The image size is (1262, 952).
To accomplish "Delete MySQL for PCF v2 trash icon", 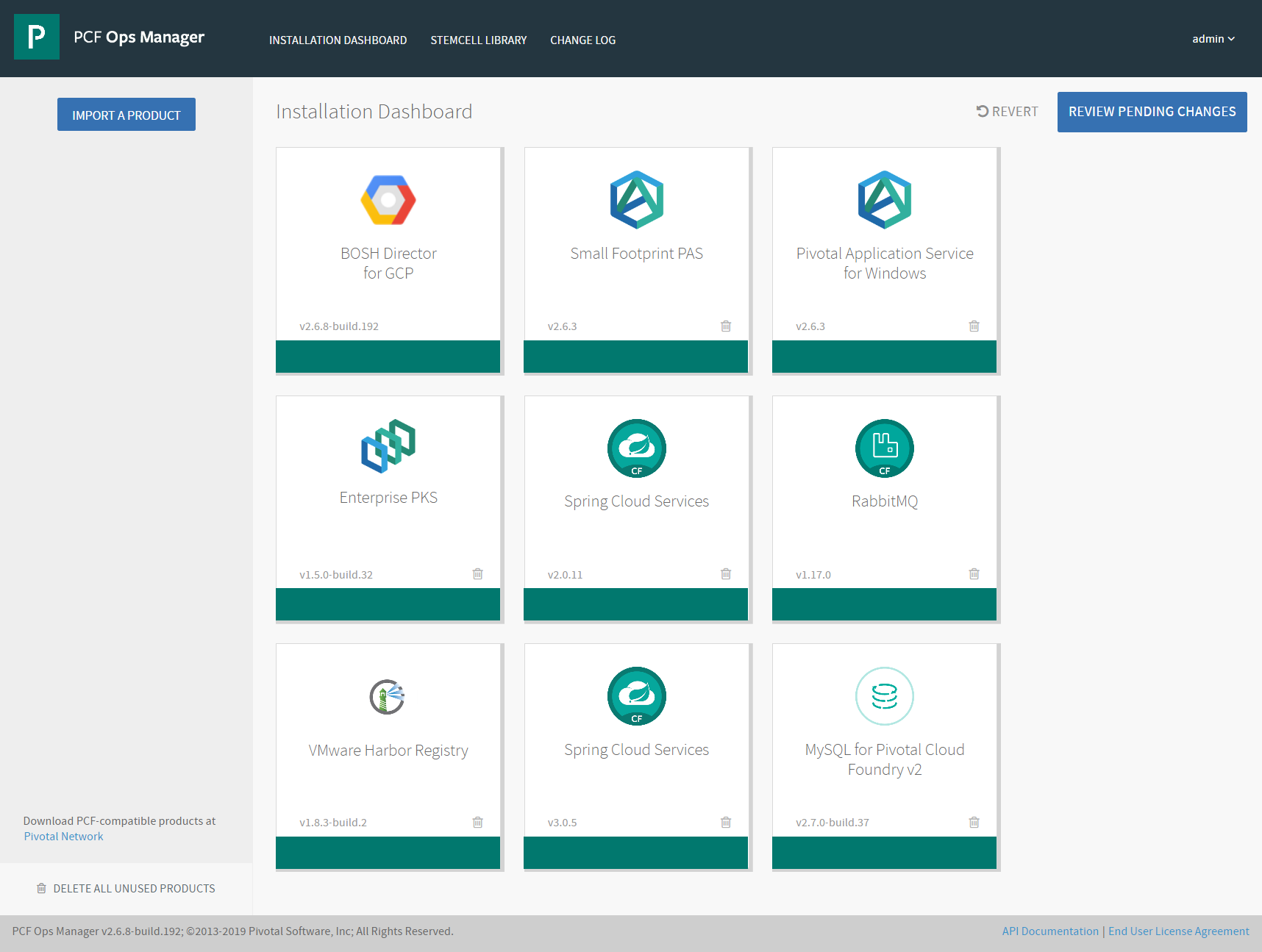I will 974,822.
